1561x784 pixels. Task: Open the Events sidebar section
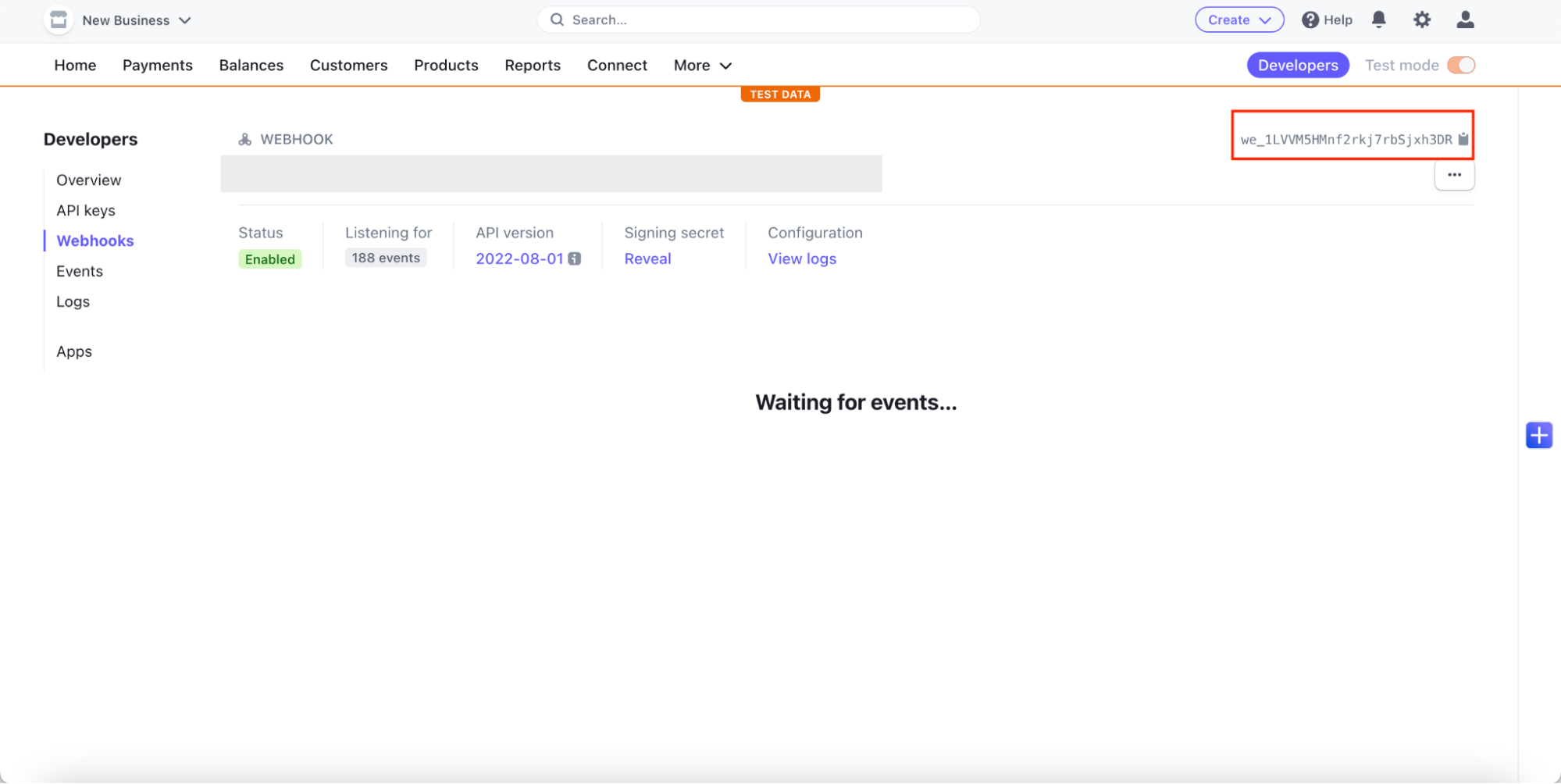80,271
